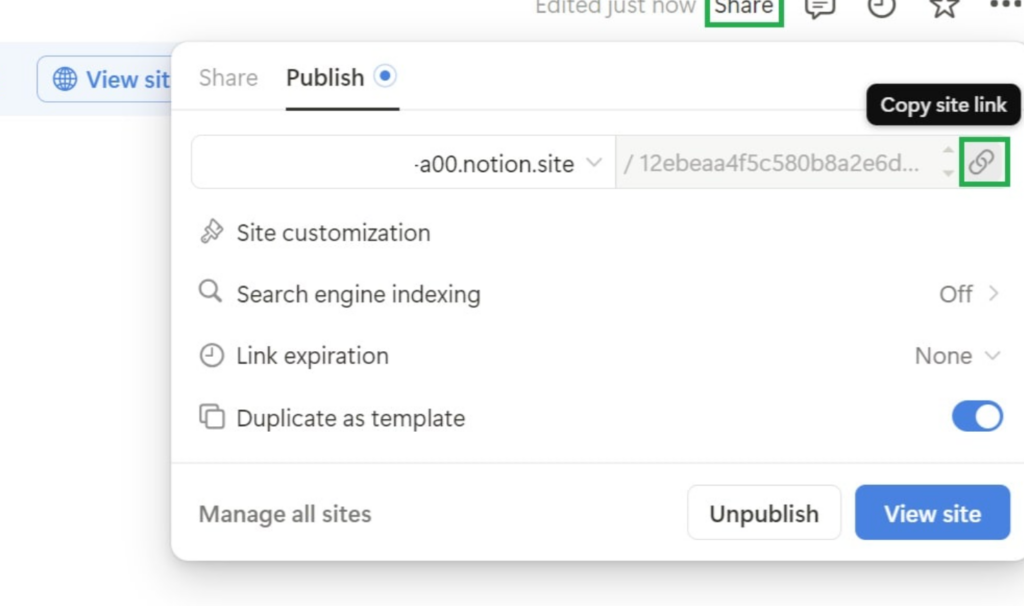Image resolution: width=1024 pixels, height=606 pixels.
Task: Toggle Duplicate as template switch off
Action: (x=977, y=417)
